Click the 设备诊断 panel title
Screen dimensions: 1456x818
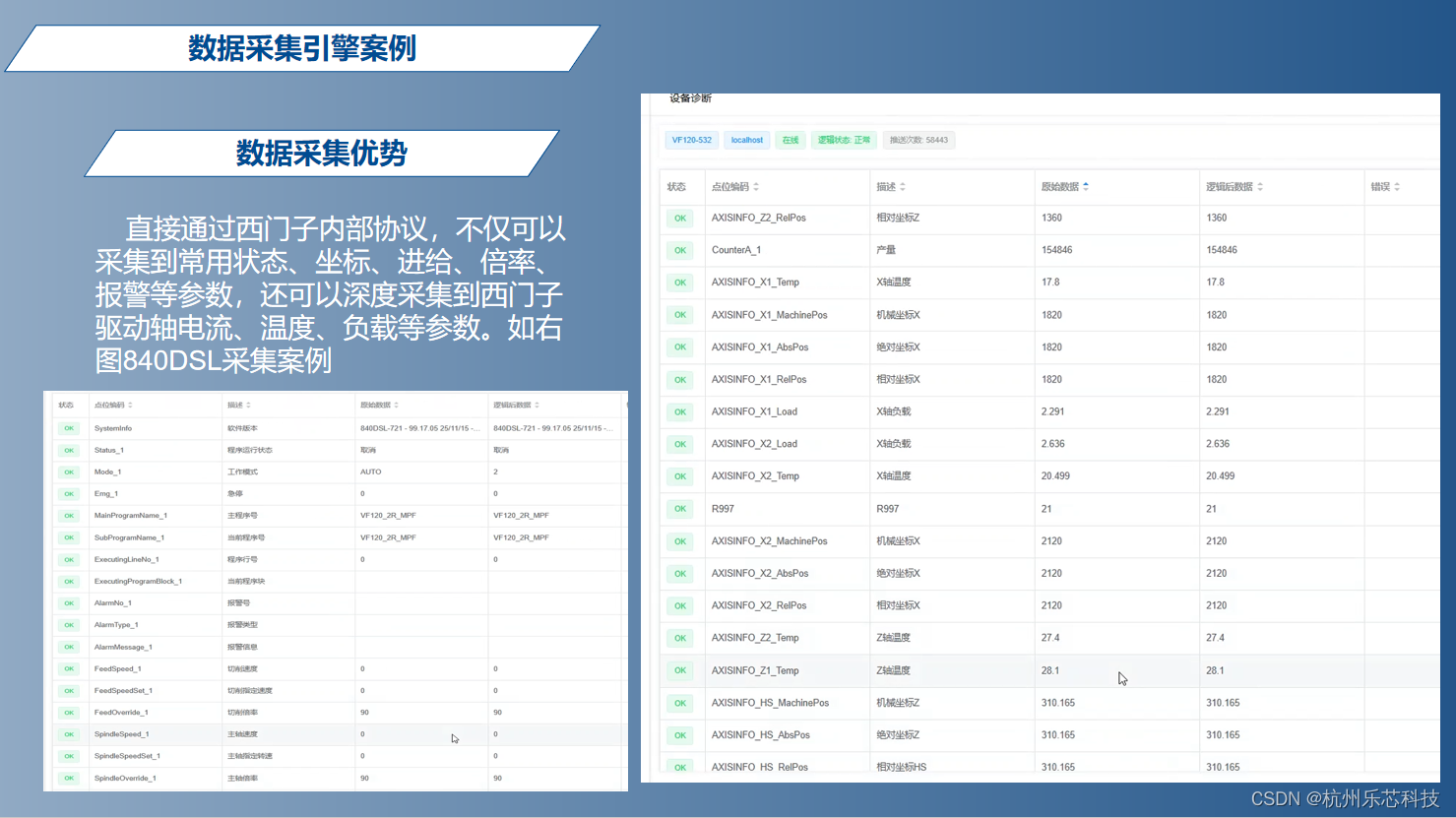690,98
